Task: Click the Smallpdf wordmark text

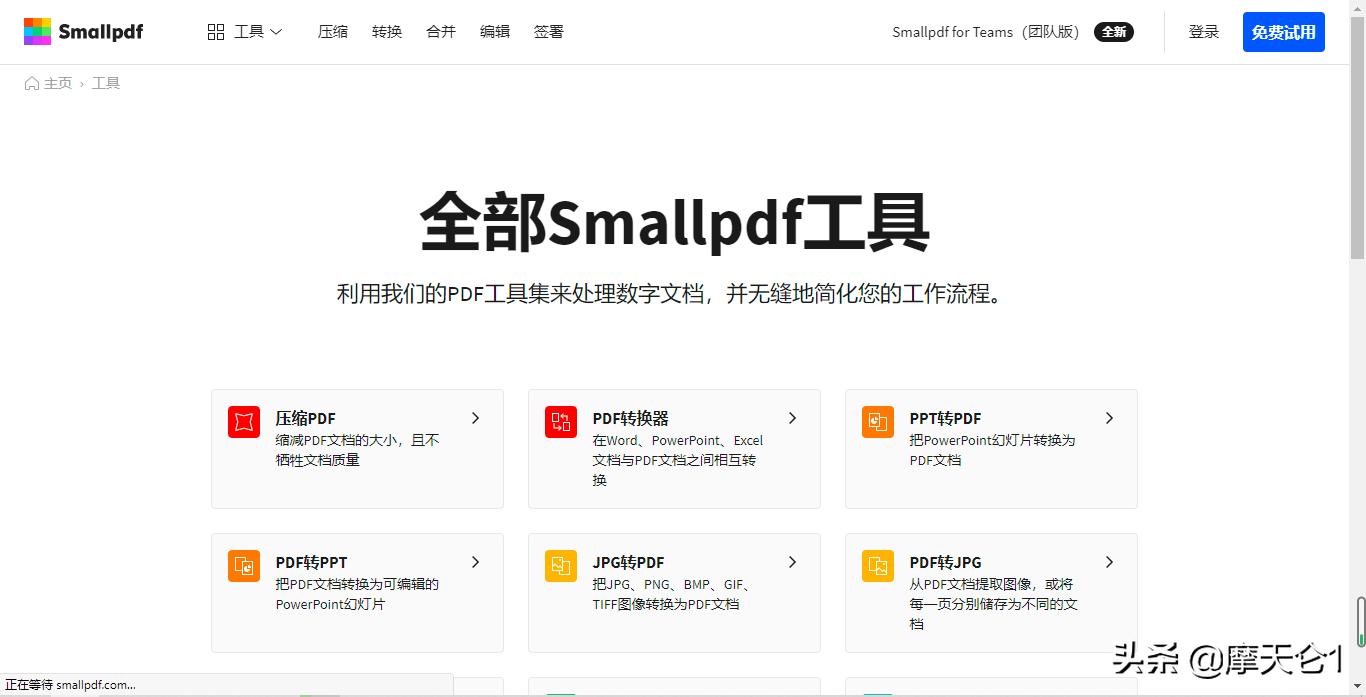Action: (101, 32)
